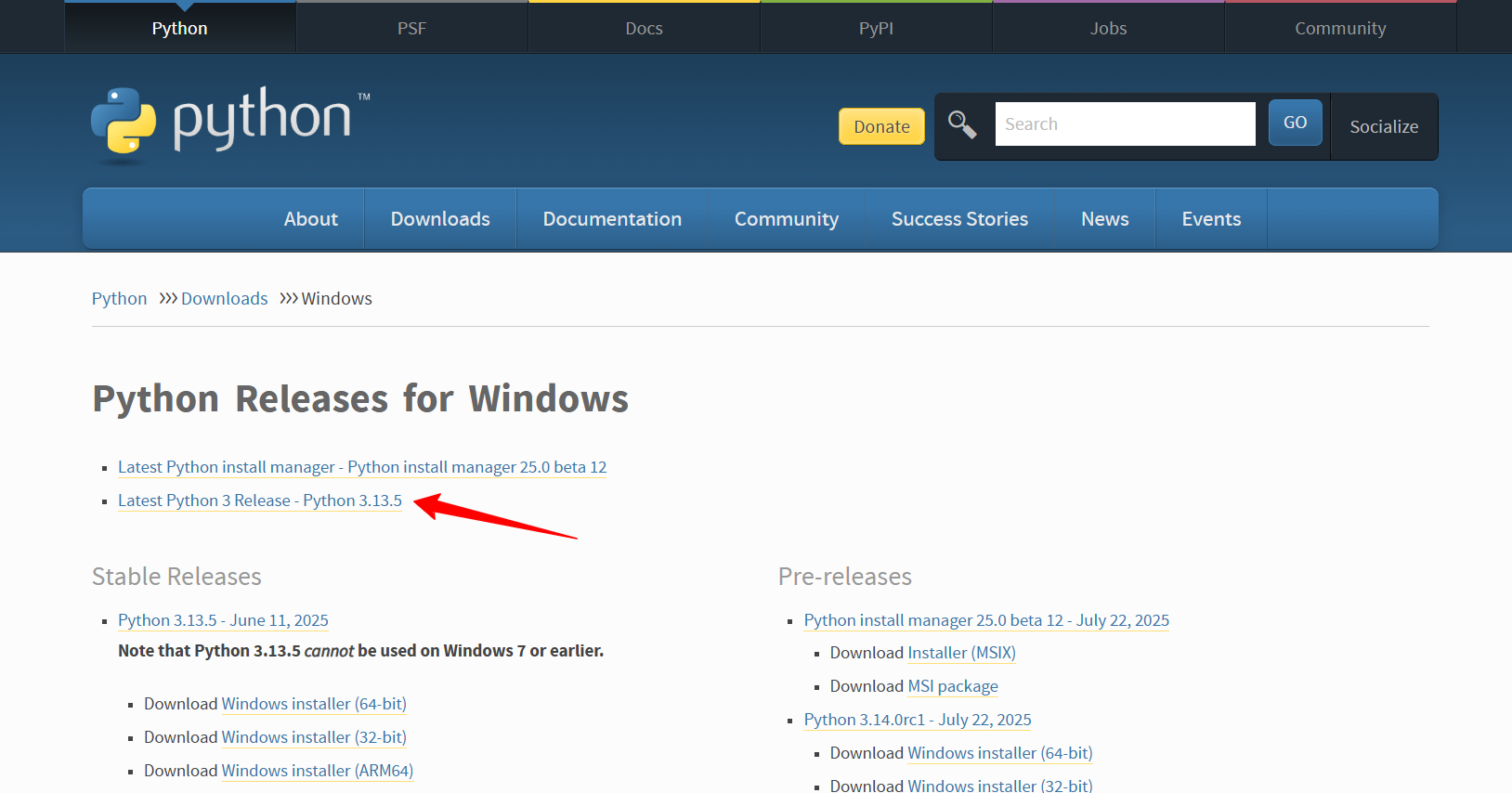Open the PyPI top-bar tab

877,28
